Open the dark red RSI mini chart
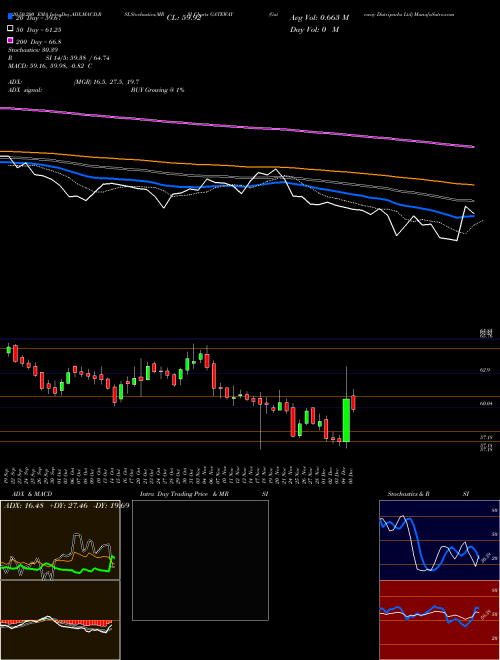500x660 pixels. click(439, 620)
